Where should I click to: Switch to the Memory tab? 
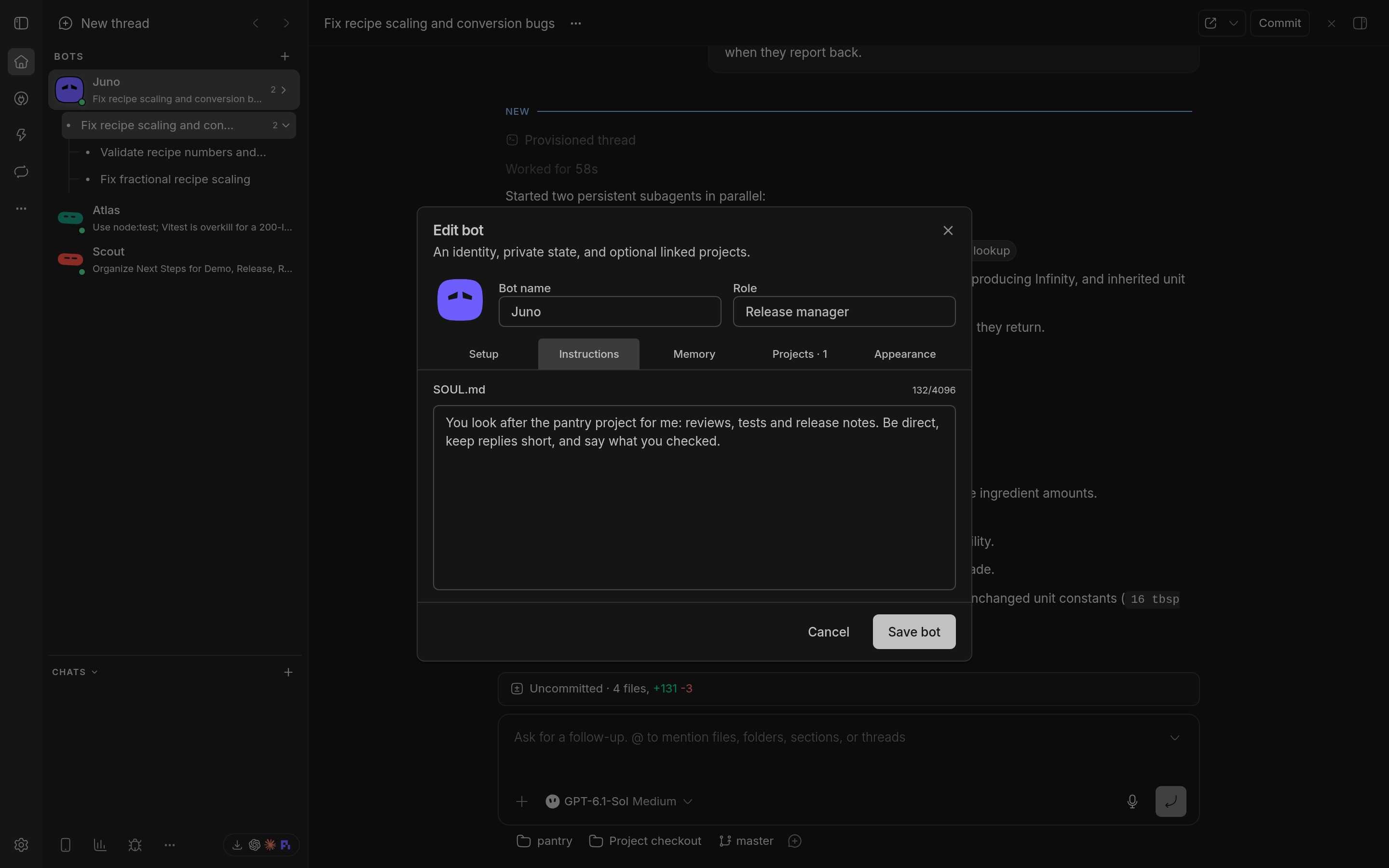[694, 353]
